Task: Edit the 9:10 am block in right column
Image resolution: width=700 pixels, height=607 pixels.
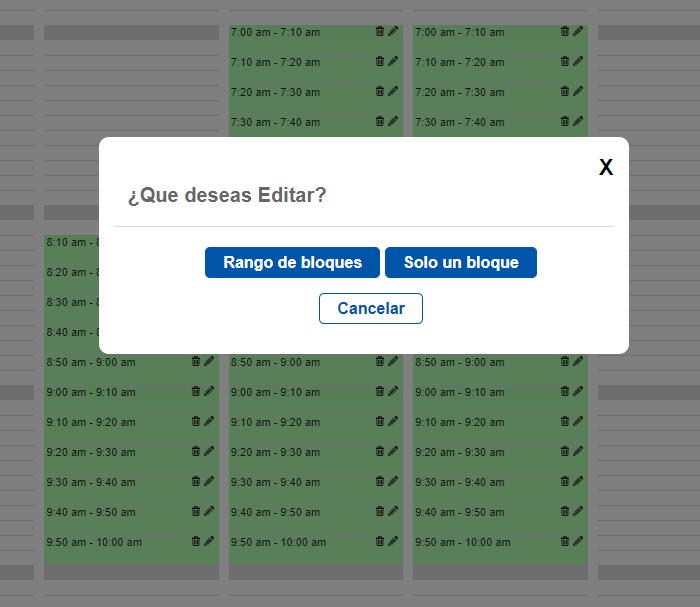Action: pos(578,421)
